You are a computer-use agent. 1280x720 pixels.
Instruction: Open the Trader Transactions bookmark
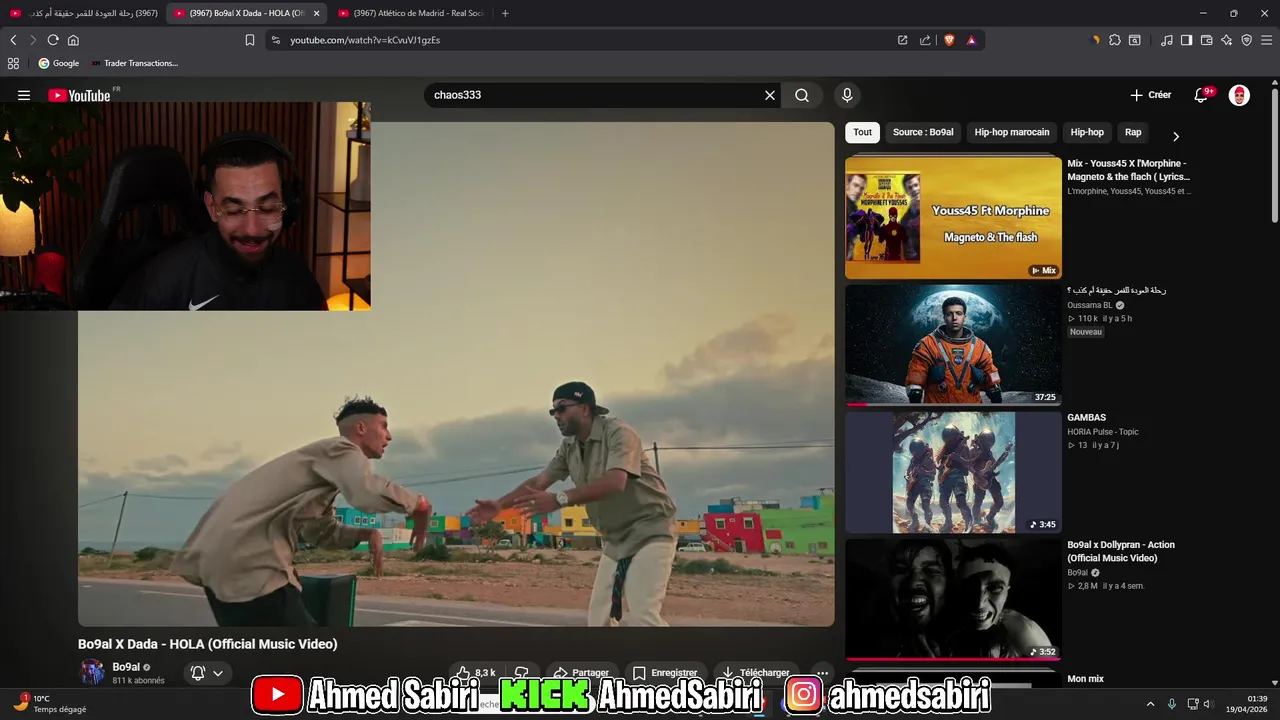pyautogui.click(x=134, y=63)
